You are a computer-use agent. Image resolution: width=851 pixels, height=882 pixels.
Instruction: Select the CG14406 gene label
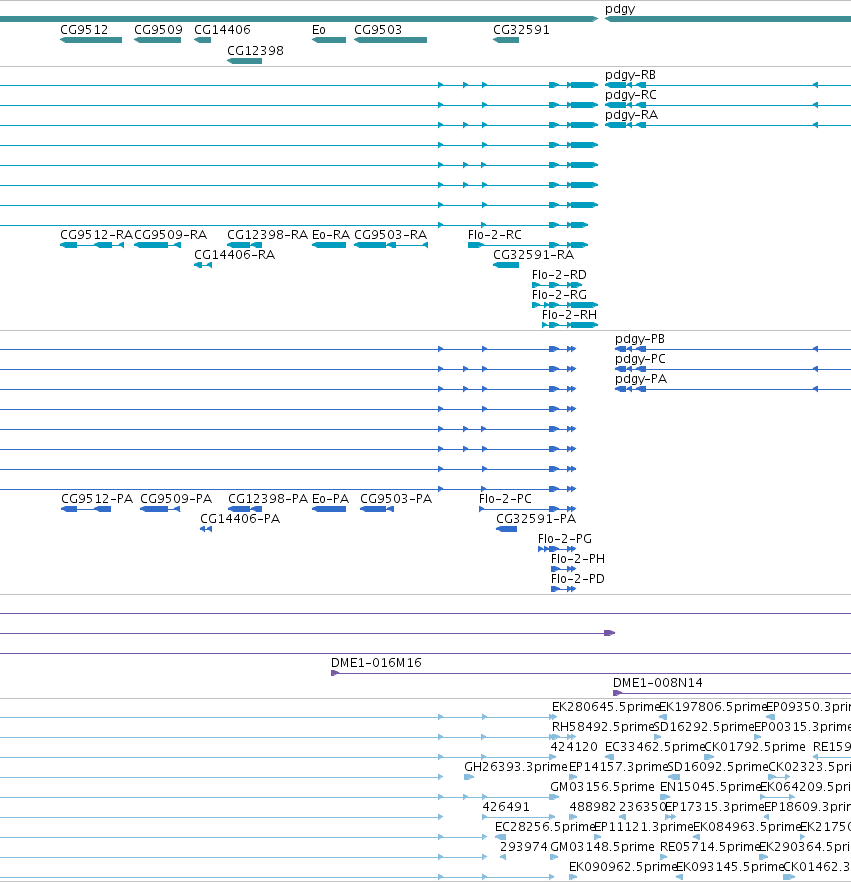[x=222, y=30]
